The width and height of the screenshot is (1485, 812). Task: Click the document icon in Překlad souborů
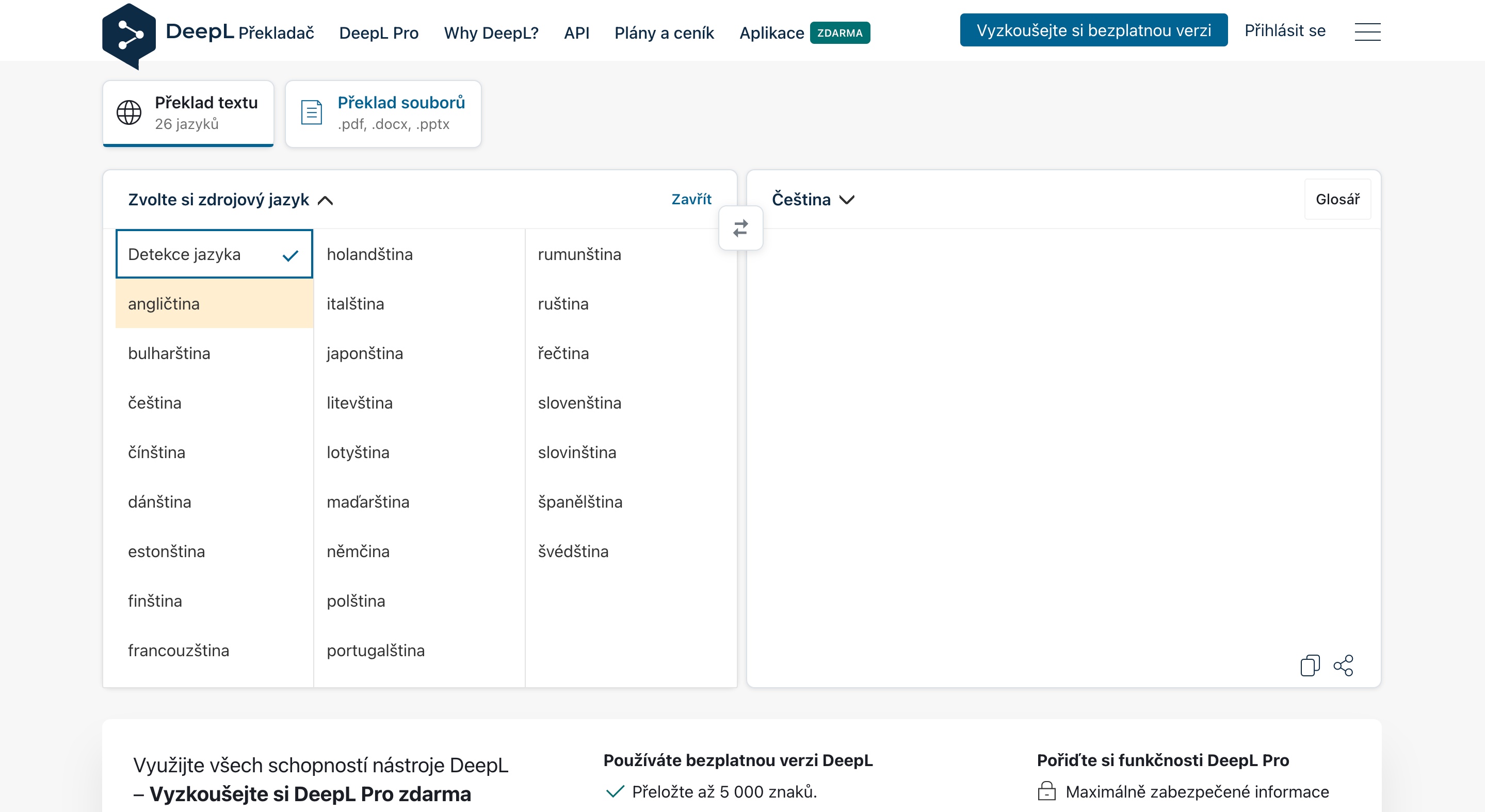click(311, 112)
